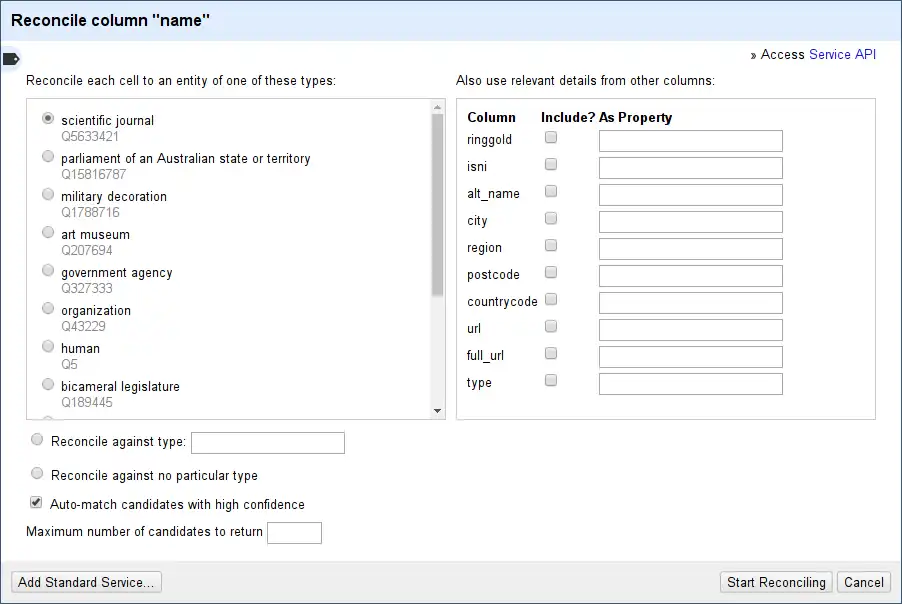The height and width of the screenshot is (604, 902).
Task: Click the tag-shaped service panel icon
Action: coord(11,59)
